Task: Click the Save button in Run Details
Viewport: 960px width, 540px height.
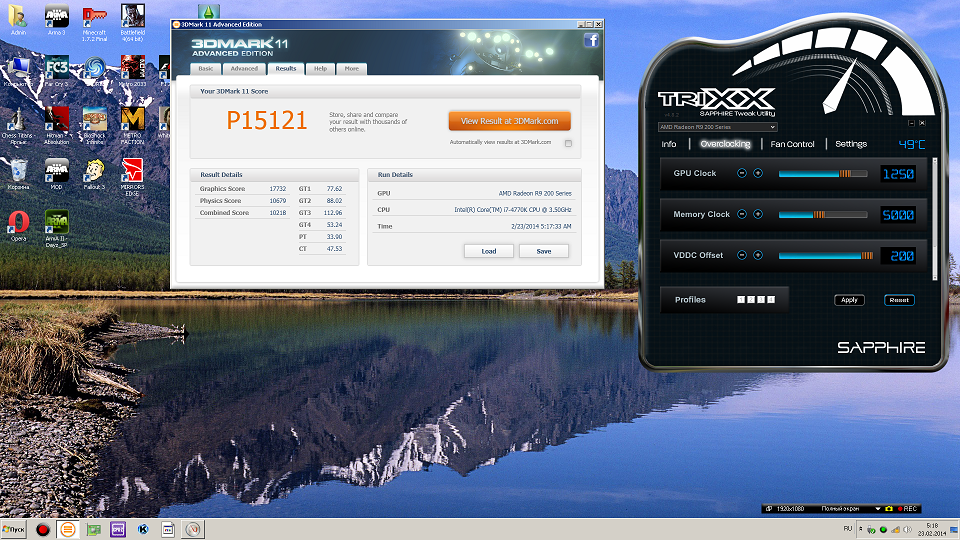Action: click(544, 251)
